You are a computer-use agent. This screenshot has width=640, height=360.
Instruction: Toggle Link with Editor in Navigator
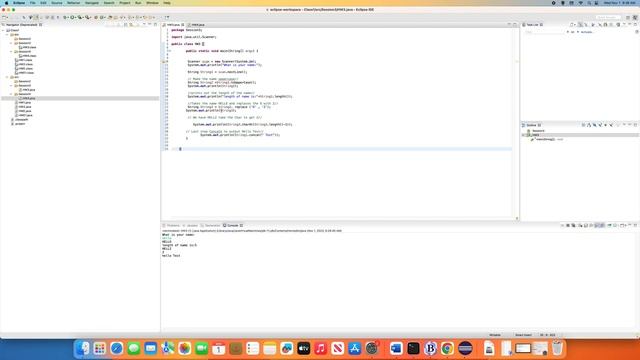click(x=131, y=25)
